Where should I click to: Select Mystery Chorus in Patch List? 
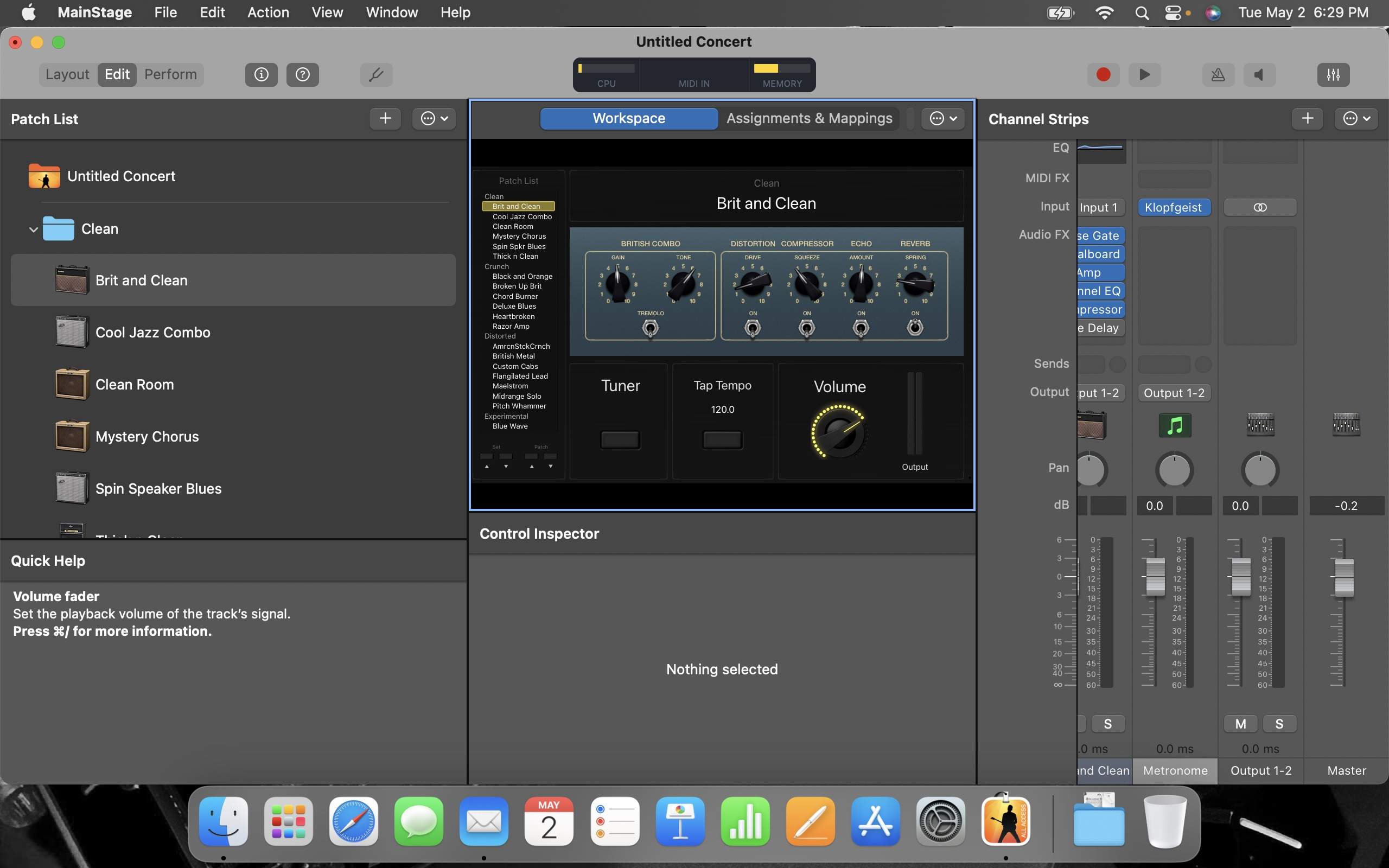233,436
